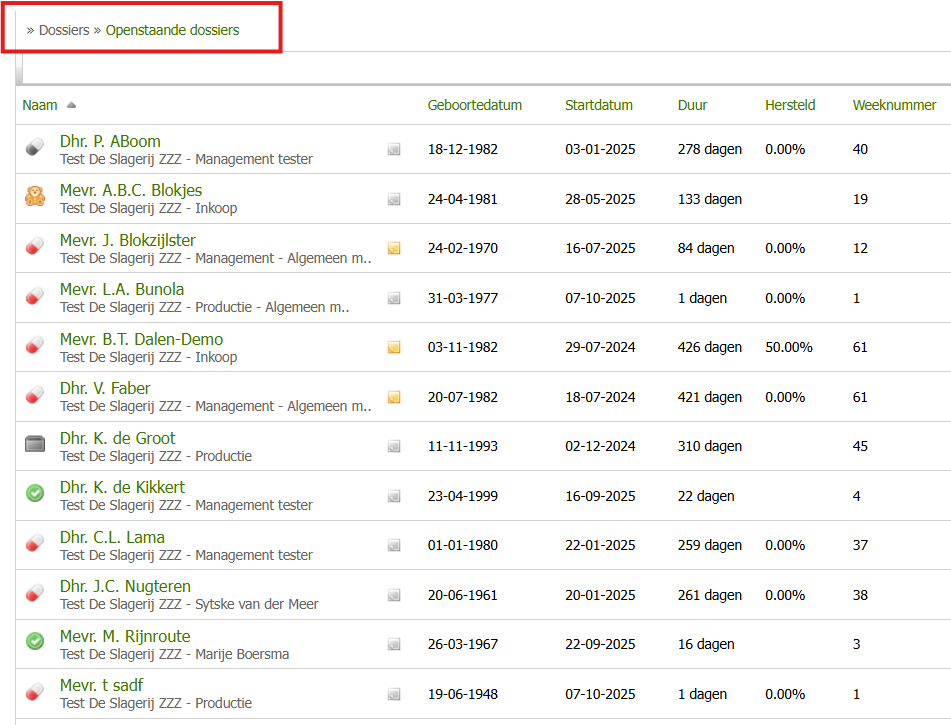Click the red pill icon beside Dhr. J.C. Nugteren
The width and height of the screenshot is (951, 725).
[x=35, y=593]
